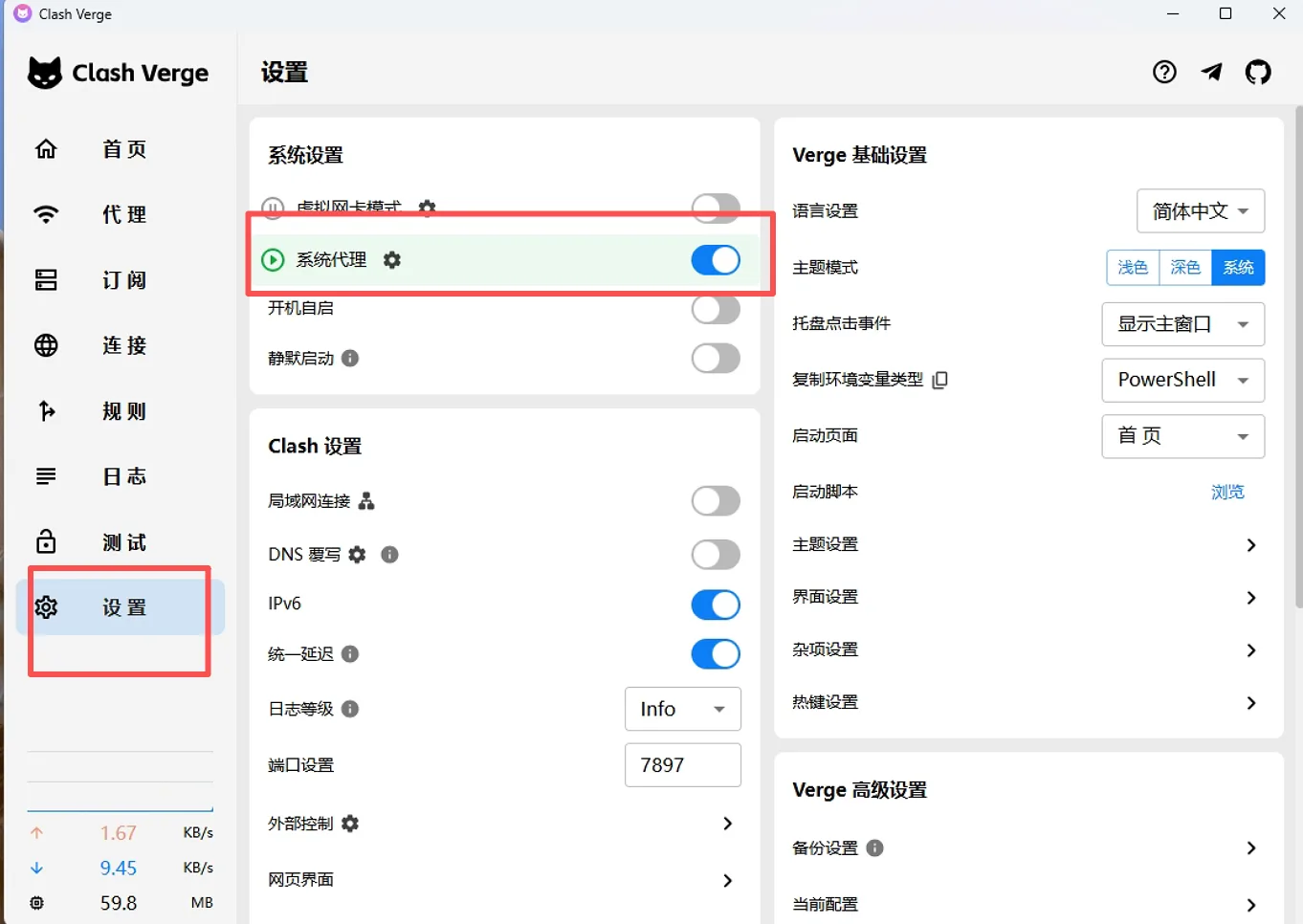Click the info icon beside 日志等级
The image size is (1303, 924).
(x=350, y=709)
